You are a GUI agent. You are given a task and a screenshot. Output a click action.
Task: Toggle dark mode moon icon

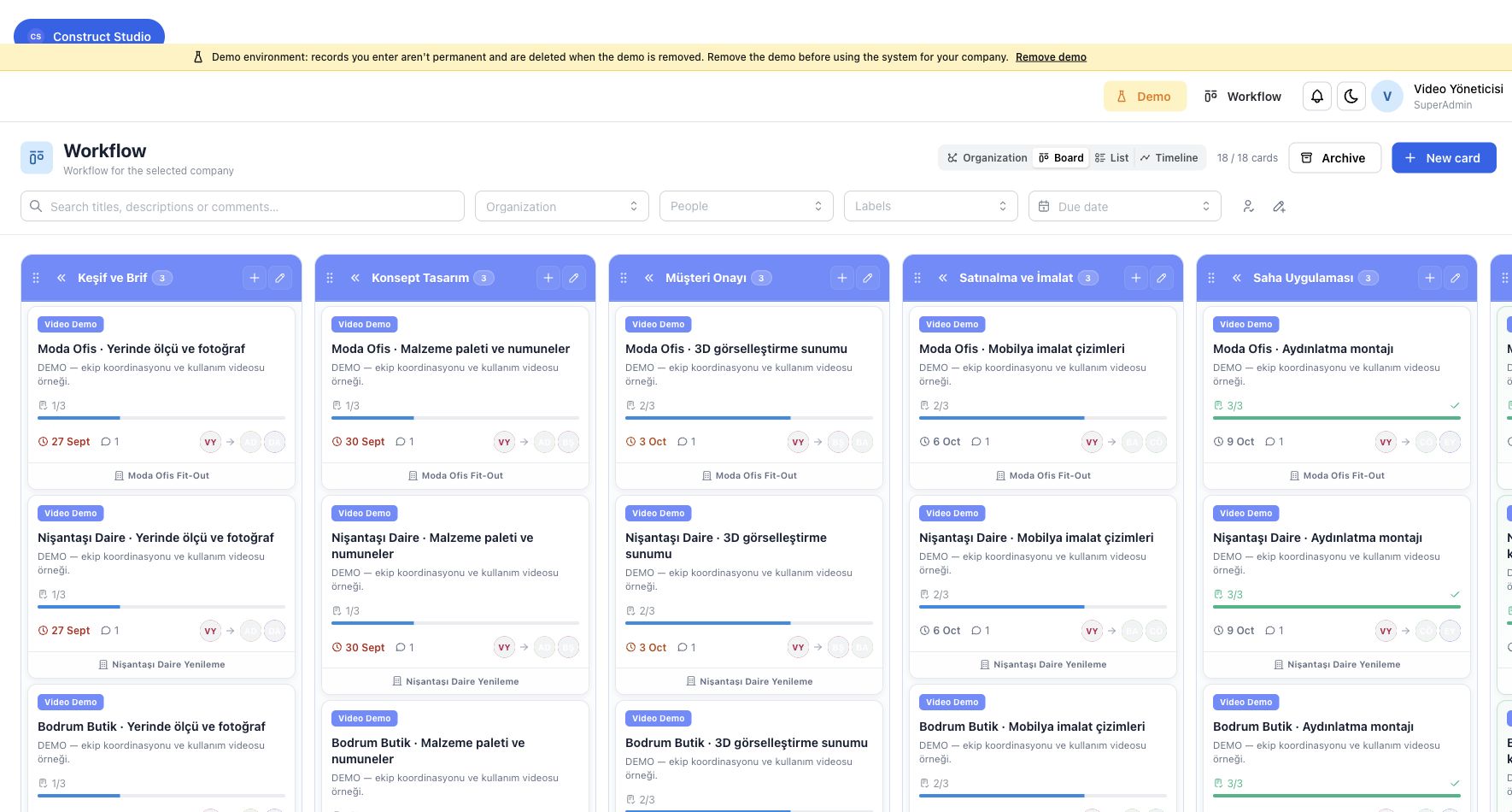1351,97
